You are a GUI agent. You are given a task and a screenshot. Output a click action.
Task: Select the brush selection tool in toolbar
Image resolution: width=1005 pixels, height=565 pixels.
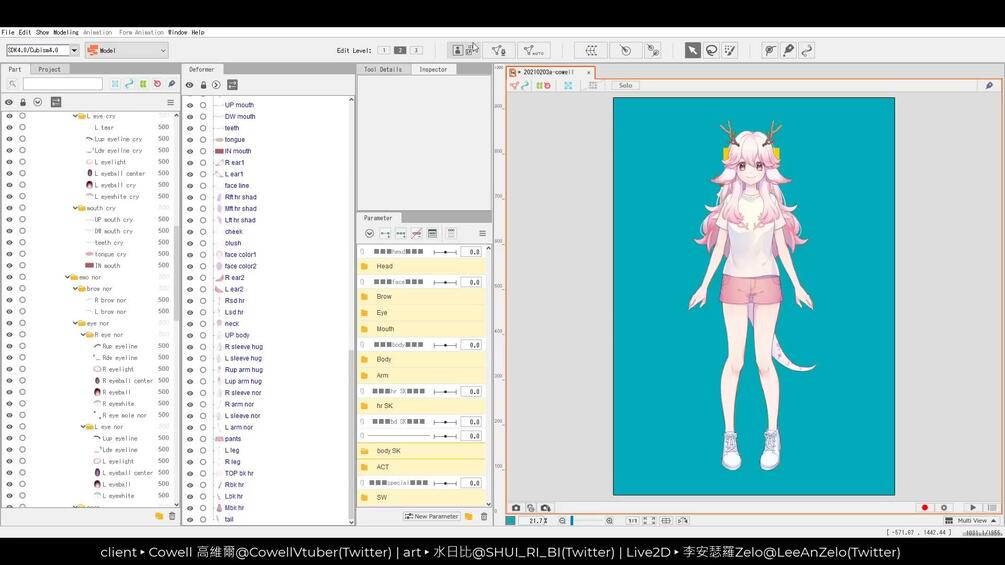point(730,50)
